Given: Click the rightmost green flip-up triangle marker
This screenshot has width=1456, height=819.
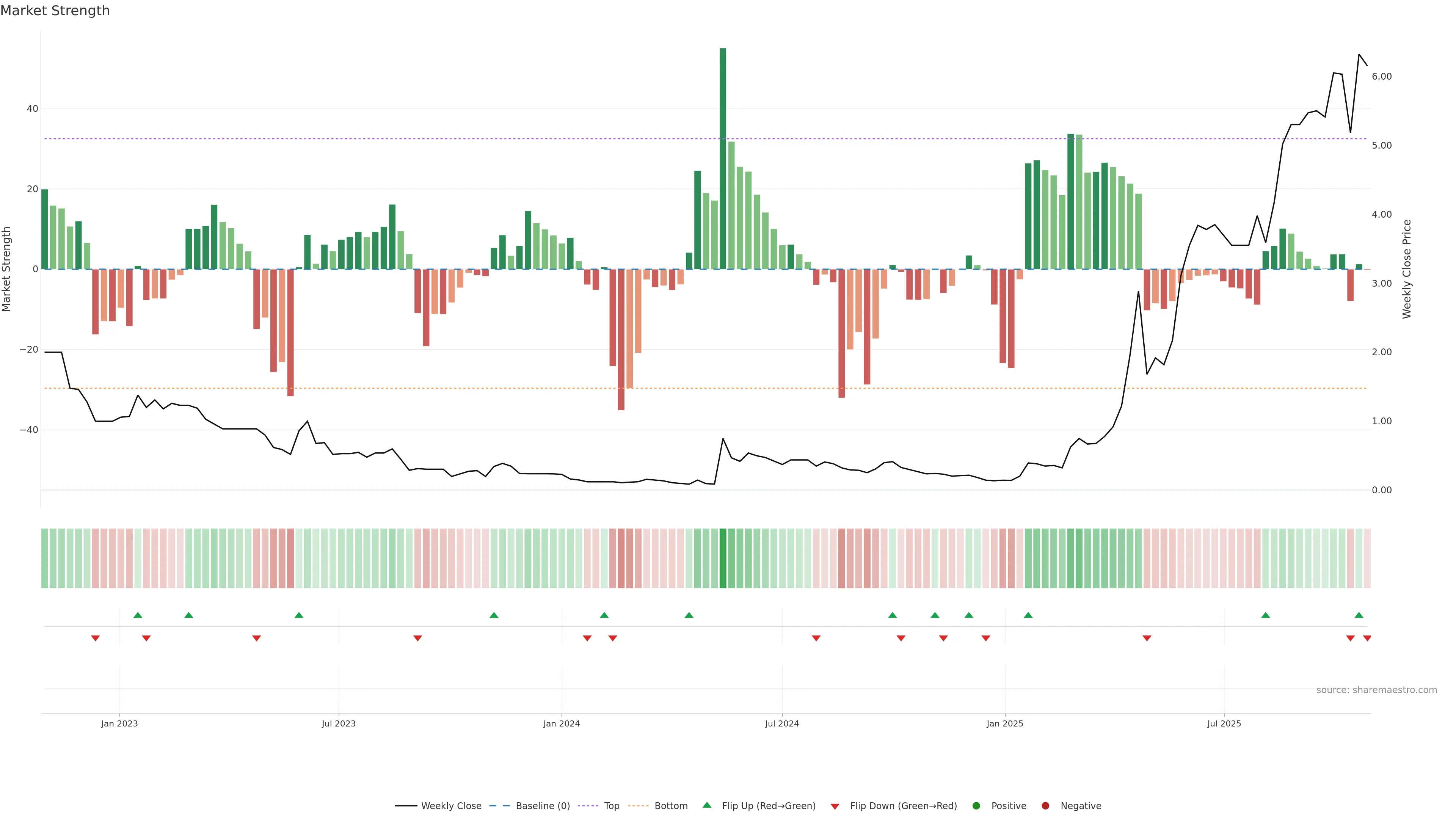Looking at the screenshot, I should 1359,615.
